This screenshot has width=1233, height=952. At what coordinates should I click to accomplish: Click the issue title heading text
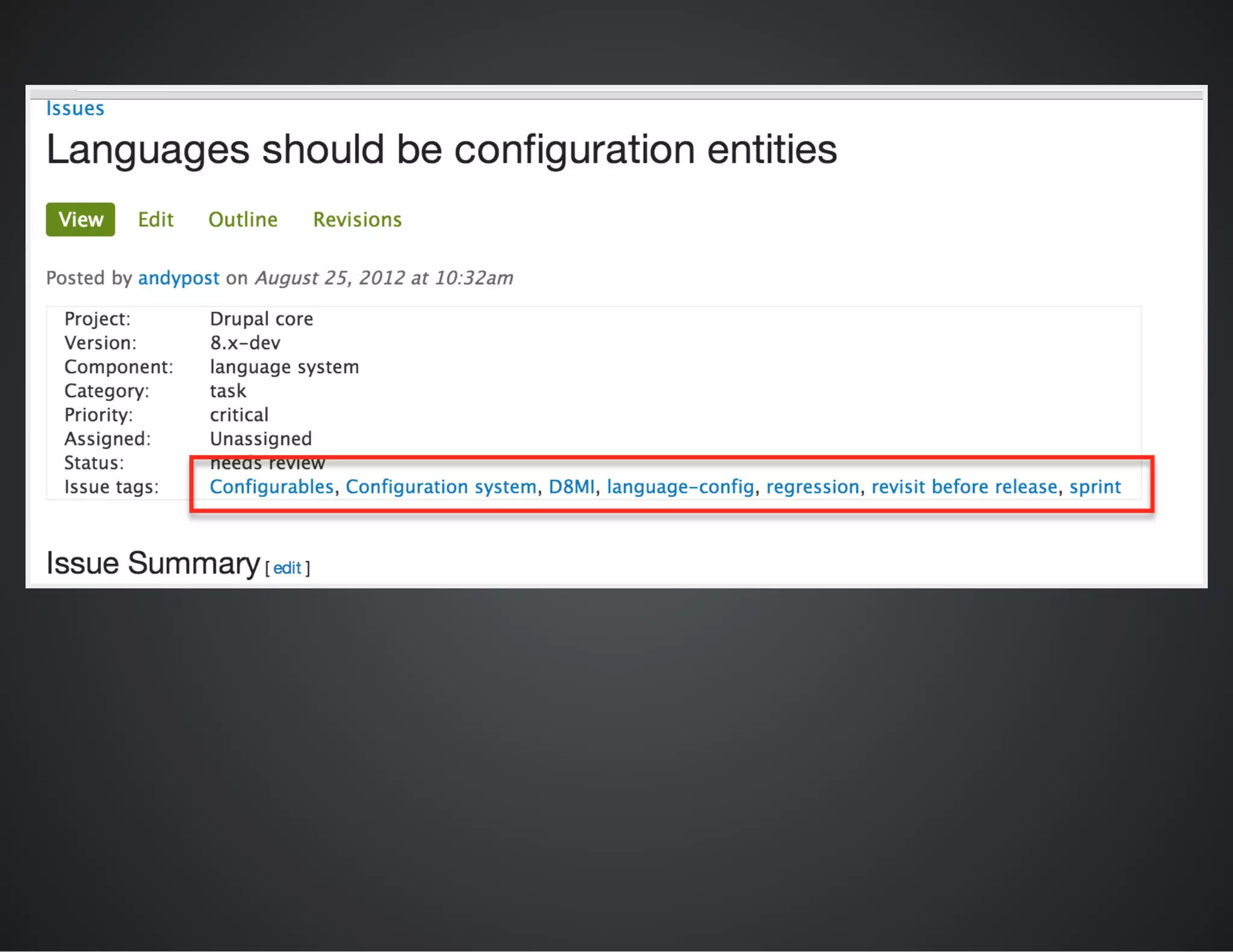[x=441, y=150]
